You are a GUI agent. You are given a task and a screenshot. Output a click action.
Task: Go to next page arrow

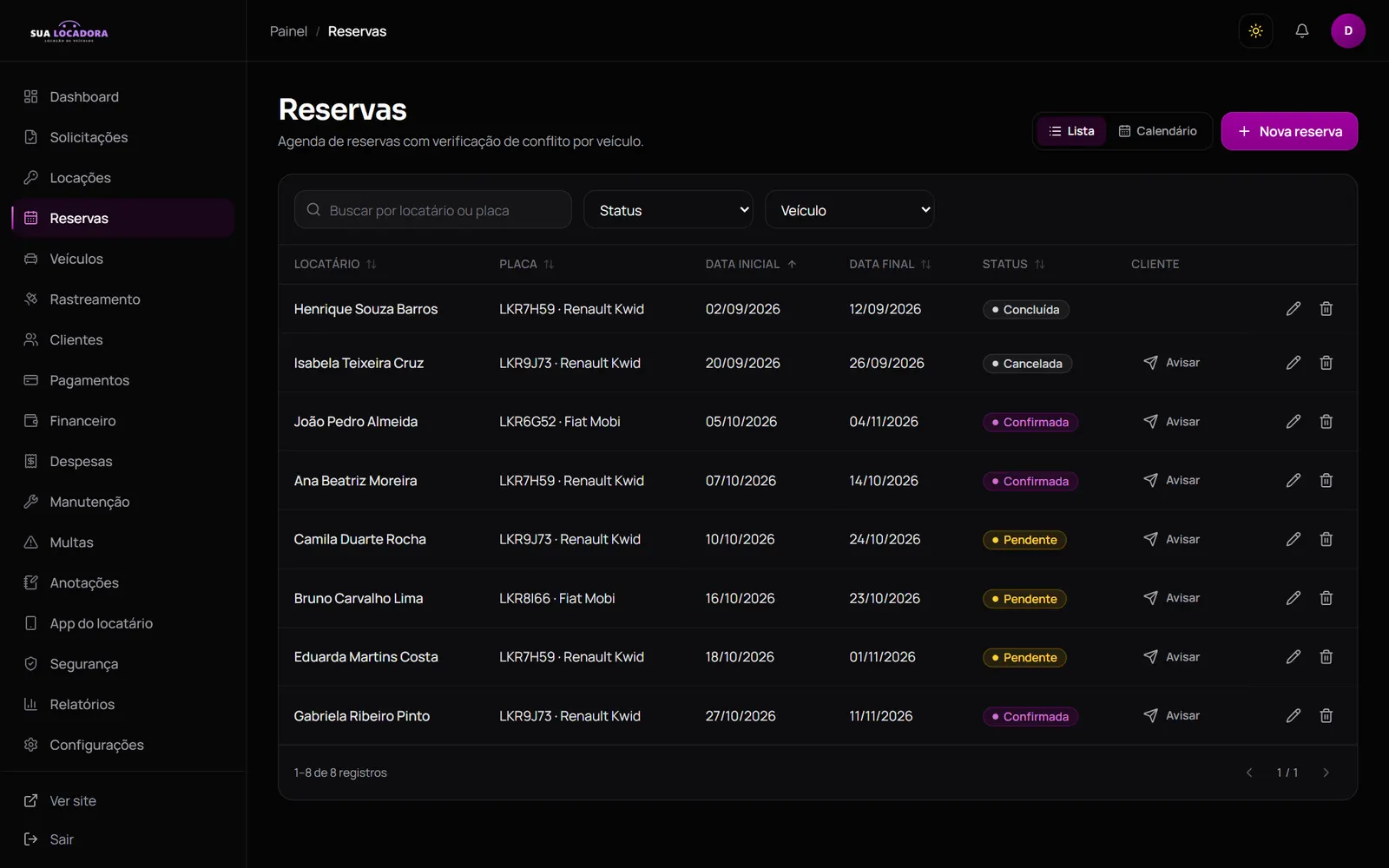pos(1326,773)
